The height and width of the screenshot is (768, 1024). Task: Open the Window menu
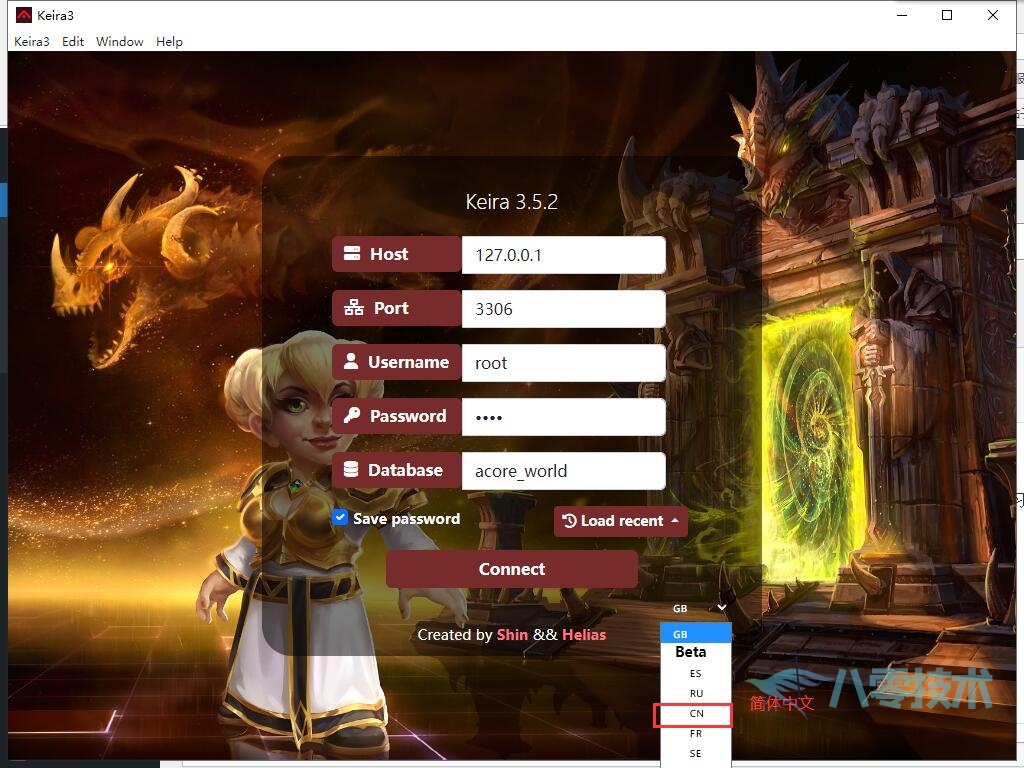pos(120,41)
